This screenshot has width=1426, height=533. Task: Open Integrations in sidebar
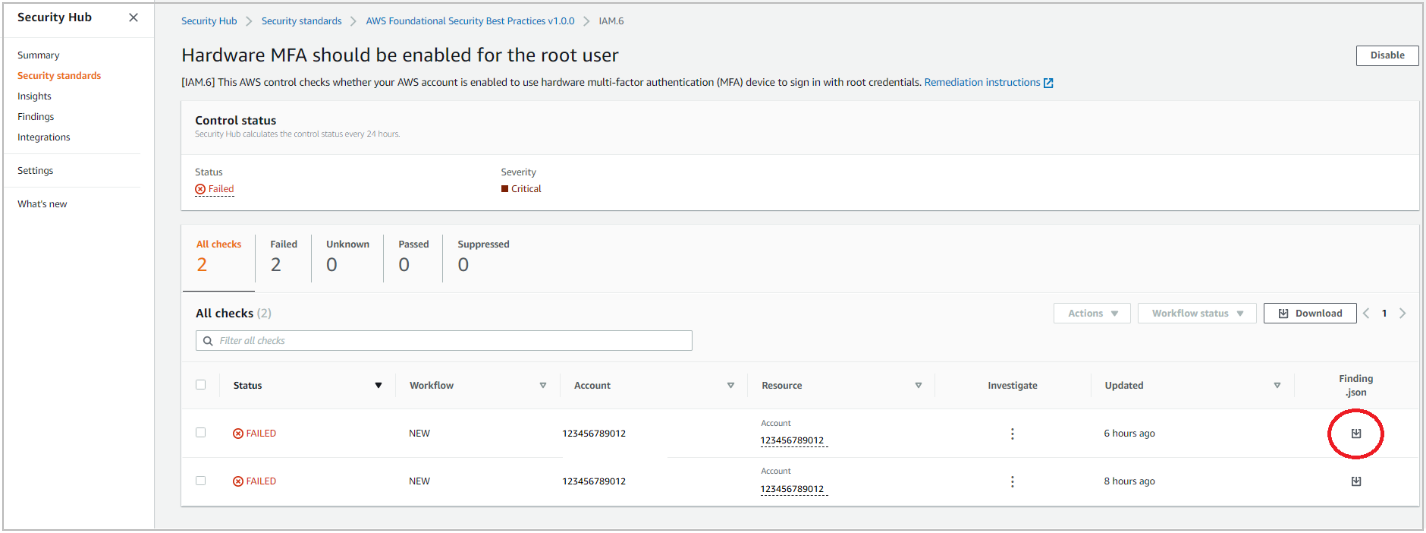[x=44, y=137]
